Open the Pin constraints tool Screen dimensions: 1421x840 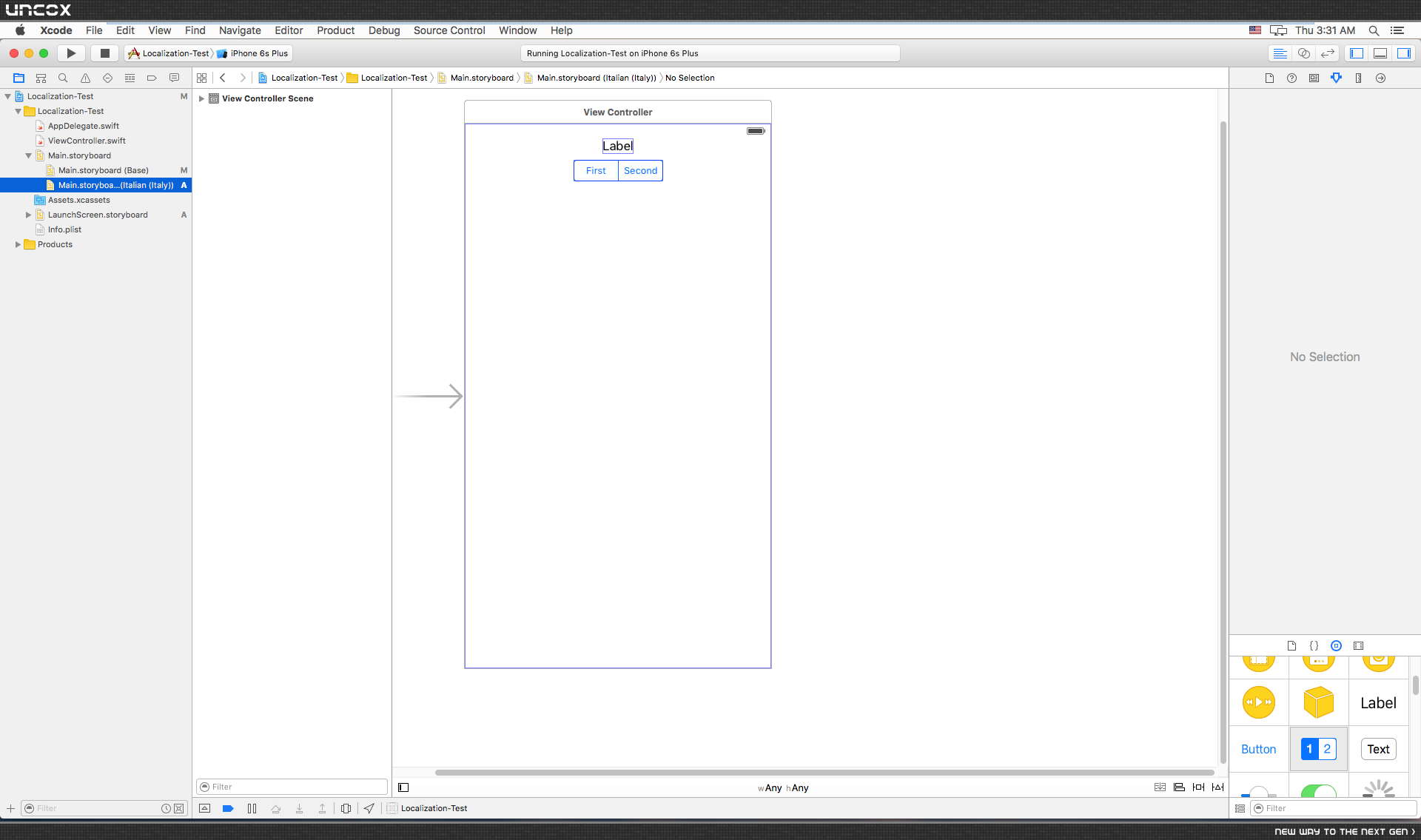tap(1198, 787)
